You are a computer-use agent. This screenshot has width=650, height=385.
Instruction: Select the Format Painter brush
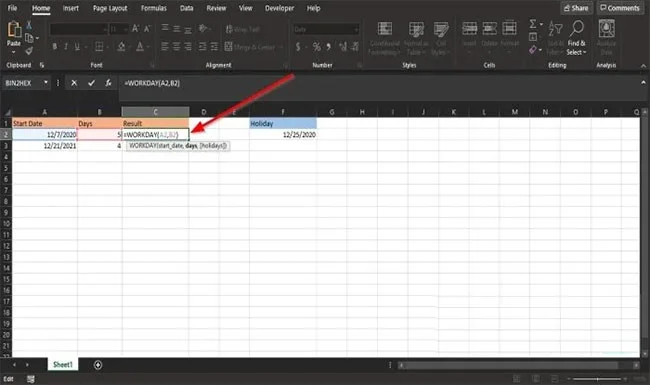[29, 51]
